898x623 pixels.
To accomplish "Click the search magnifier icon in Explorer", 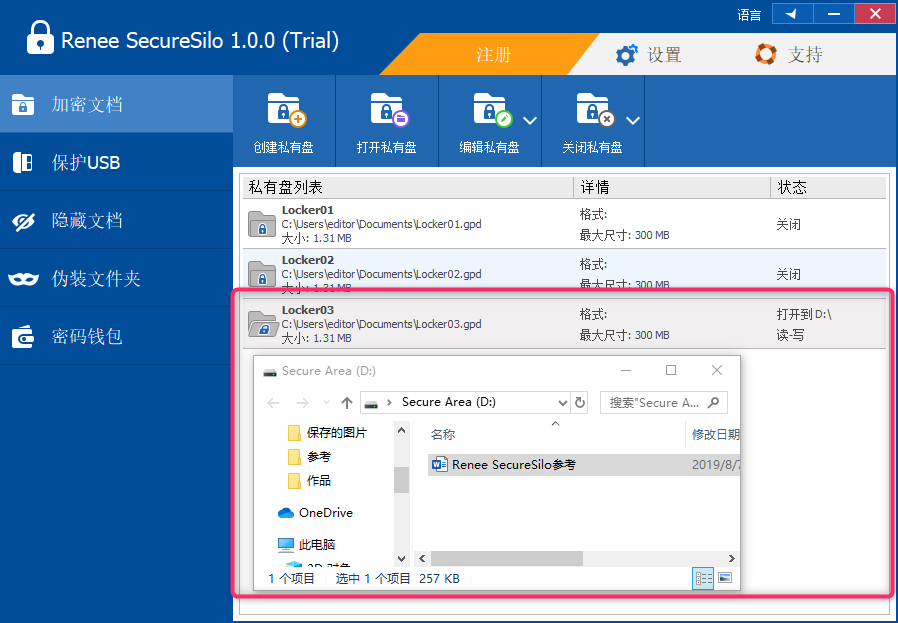I will pyautogui.click(x=714, y=403).
